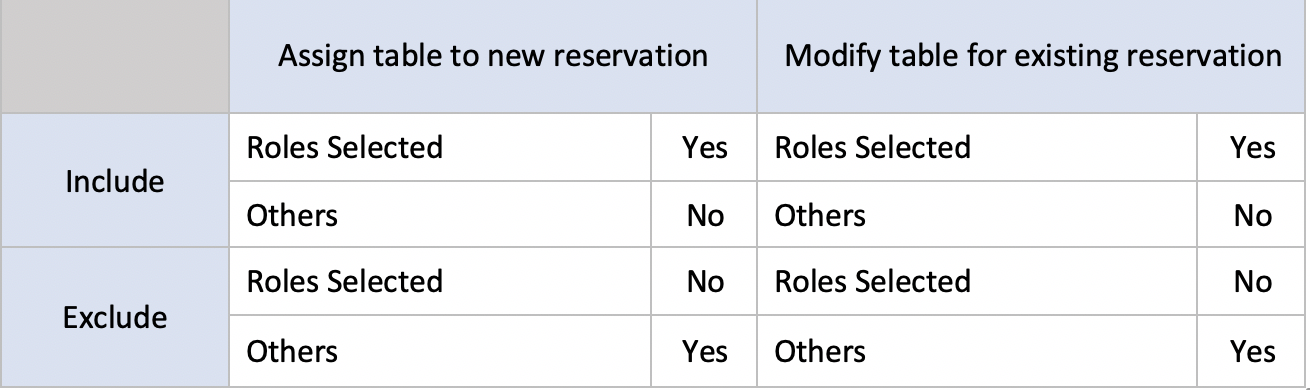The height and width of the screenshot is (390, 1310).
Task: Select the 'Modify table for existing reservation' header
Action: pyautogui.click(x=1033, y=55)
